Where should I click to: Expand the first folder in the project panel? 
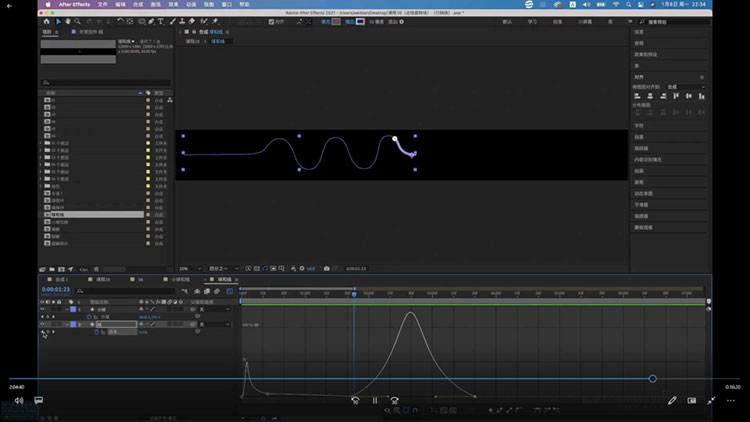point(41,142)
